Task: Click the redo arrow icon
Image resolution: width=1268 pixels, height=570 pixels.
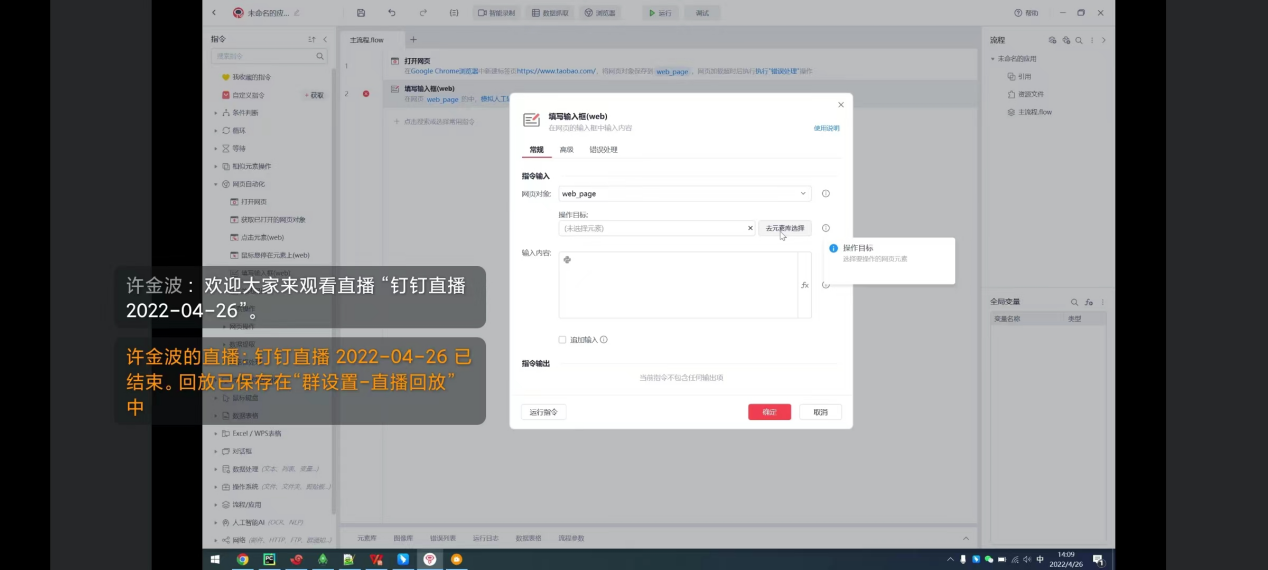Action: 423,13
